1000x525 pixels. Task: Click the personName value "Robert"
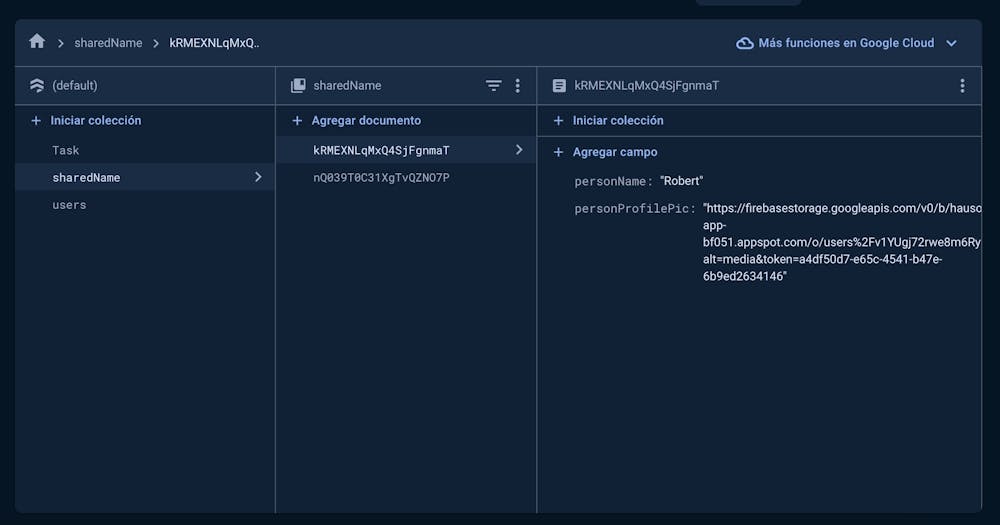(x=682, y=181)
